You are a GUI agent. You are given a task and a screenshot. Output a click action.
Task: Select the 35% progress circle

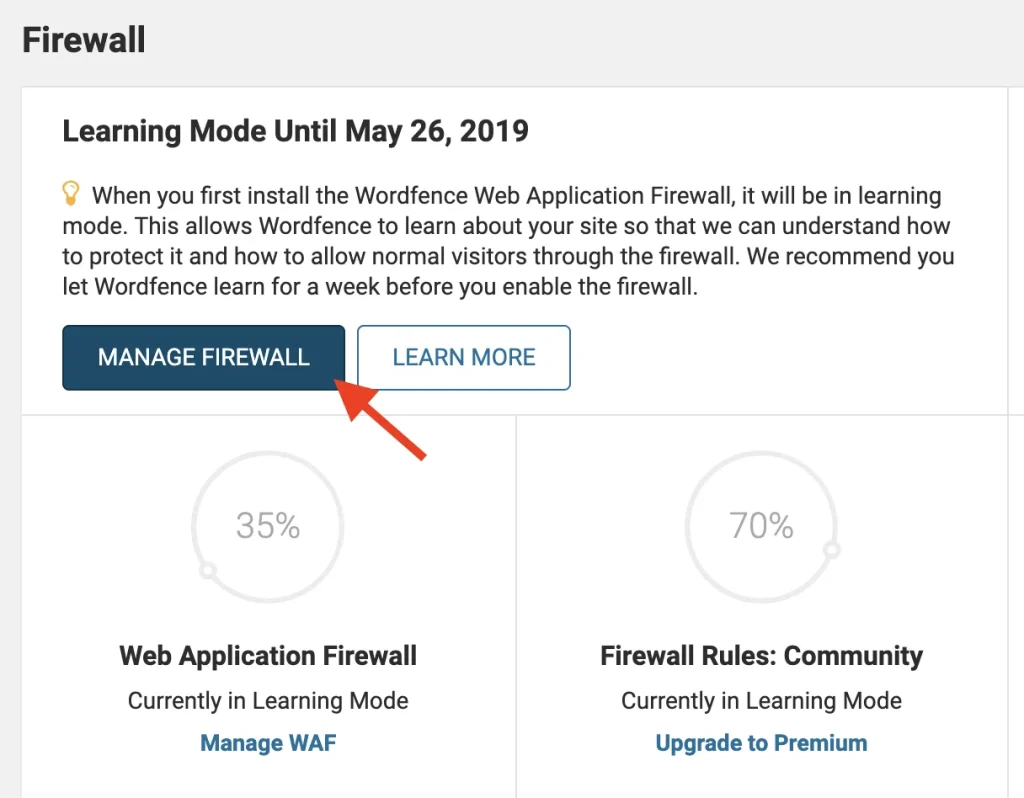[268, 526]
